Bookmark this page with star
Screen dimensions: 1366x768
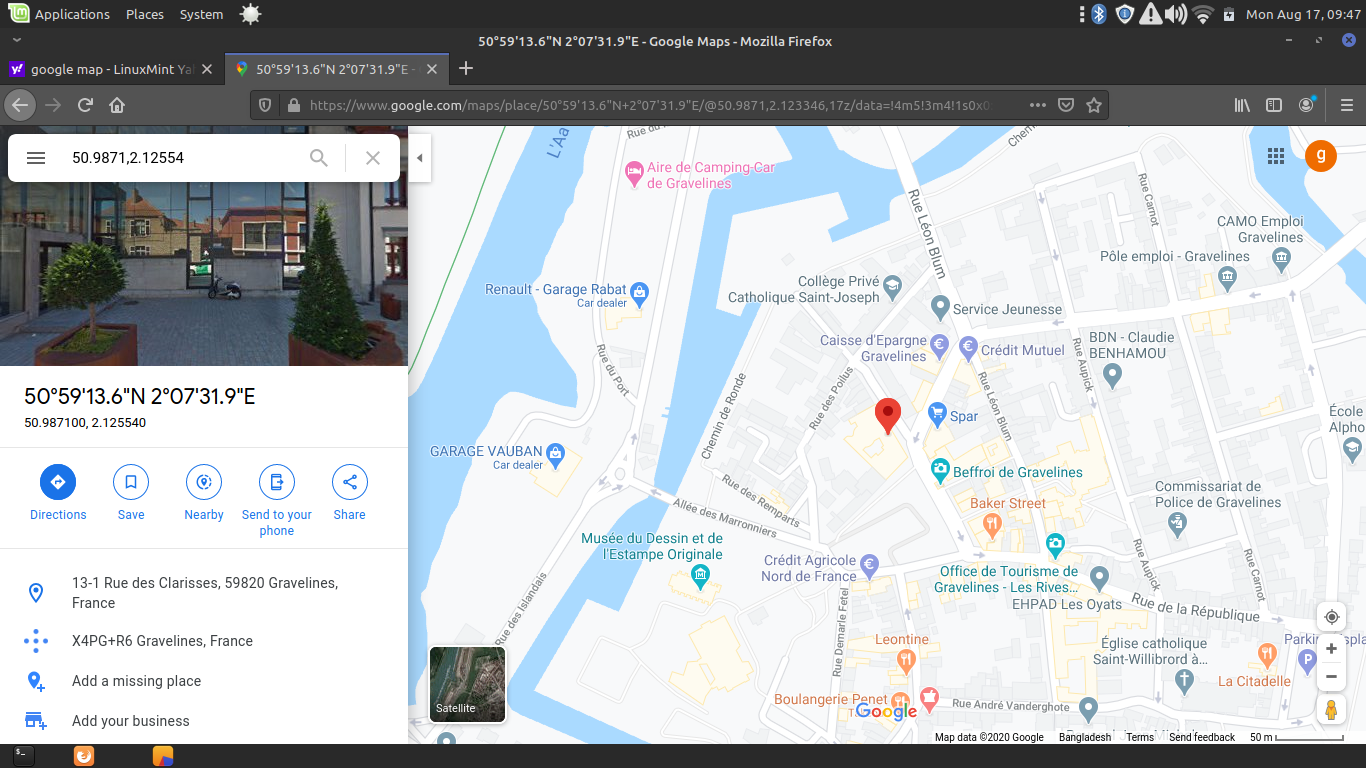coord(1094,105)
